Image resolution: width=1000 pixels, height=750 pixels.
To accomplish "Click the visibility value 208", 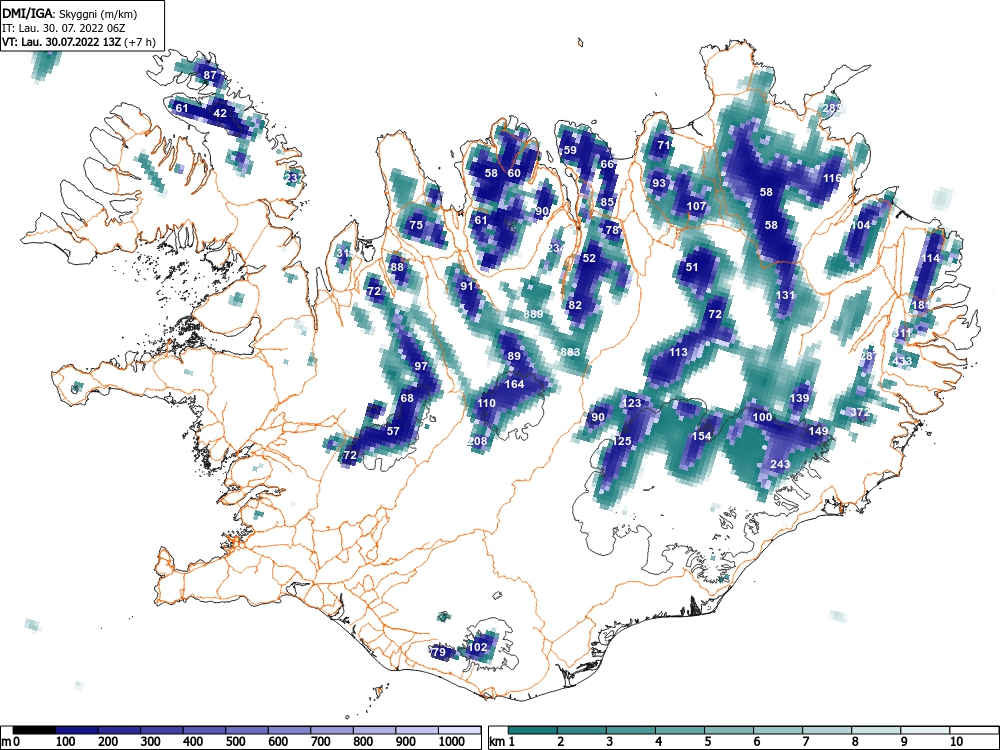I will 477,441.
